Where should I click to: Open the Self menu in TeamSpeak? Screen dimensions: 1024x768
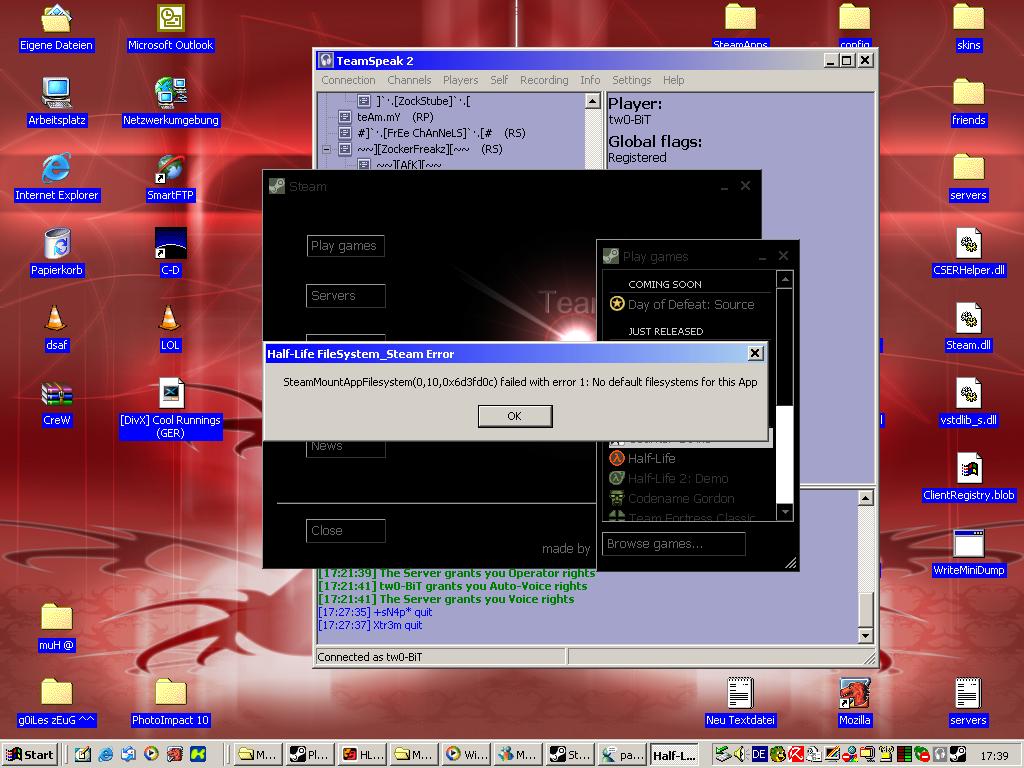coord(499,80)
